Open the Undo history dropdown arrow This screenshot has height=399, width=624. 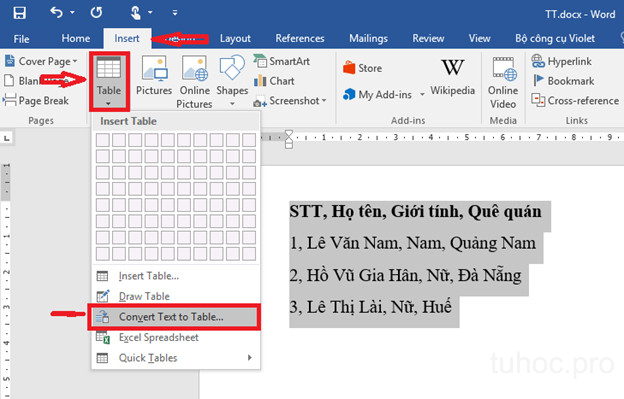point(72,13)
